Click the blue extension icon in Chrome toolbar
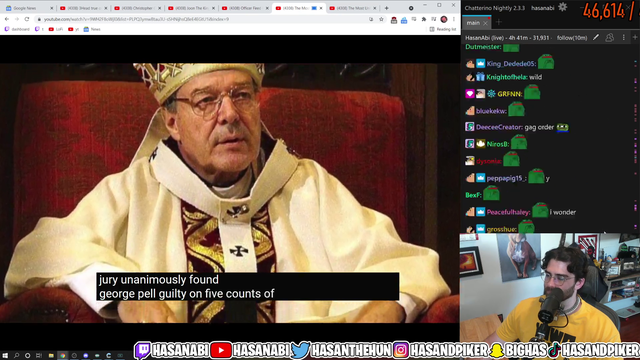The height and width of the screenshot is (360, 640). click(404, 20)
